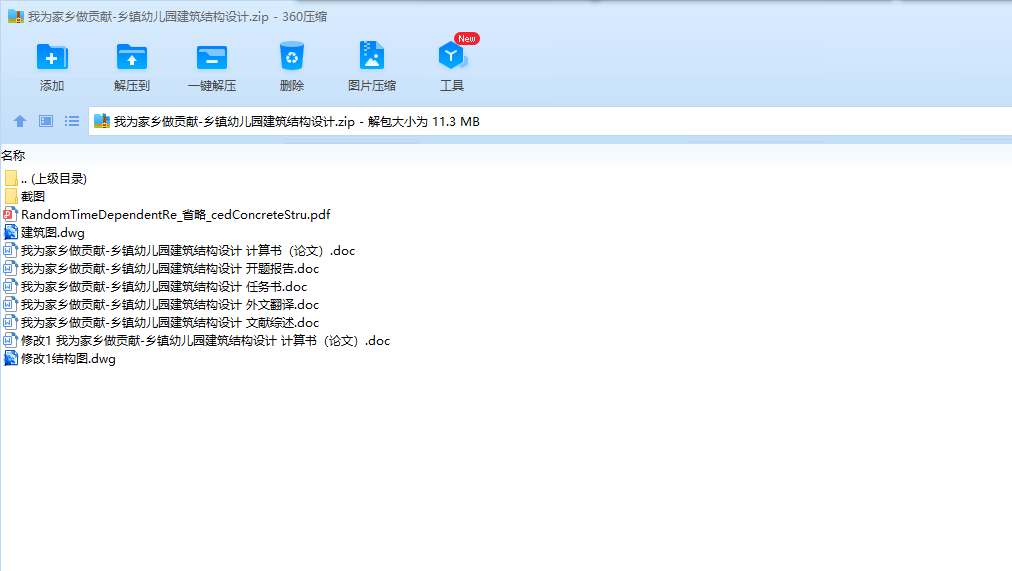Select file name 建筑图.dwg
The width and height of the screenshot is (1012, 571).
(x=53, y=233)
